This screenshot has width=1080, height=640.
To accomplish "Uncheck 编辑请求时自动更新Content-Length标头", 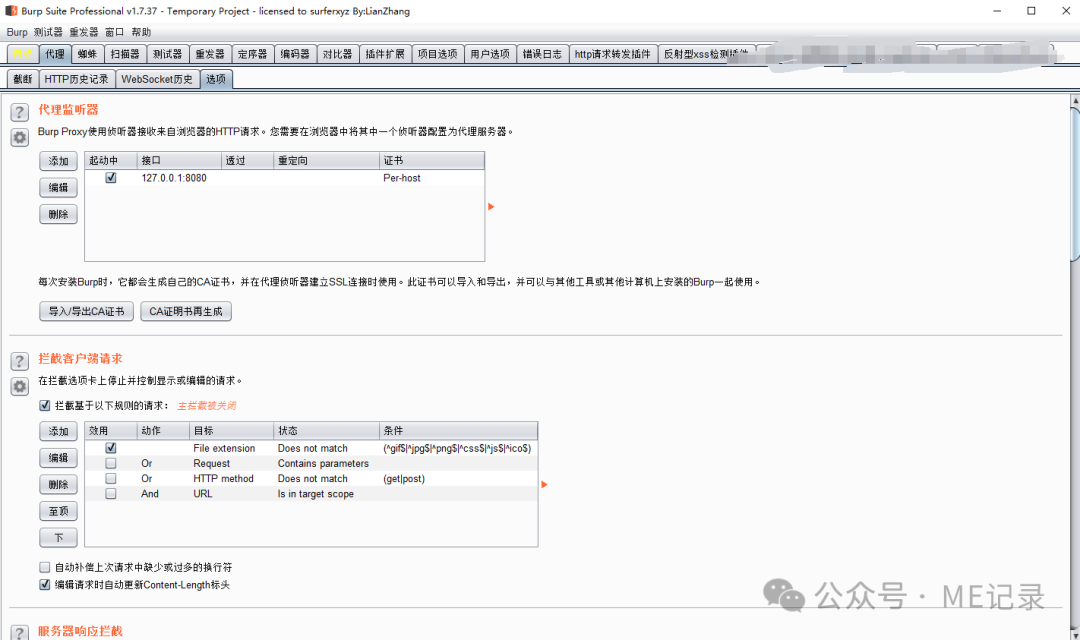I will (44, 585).
